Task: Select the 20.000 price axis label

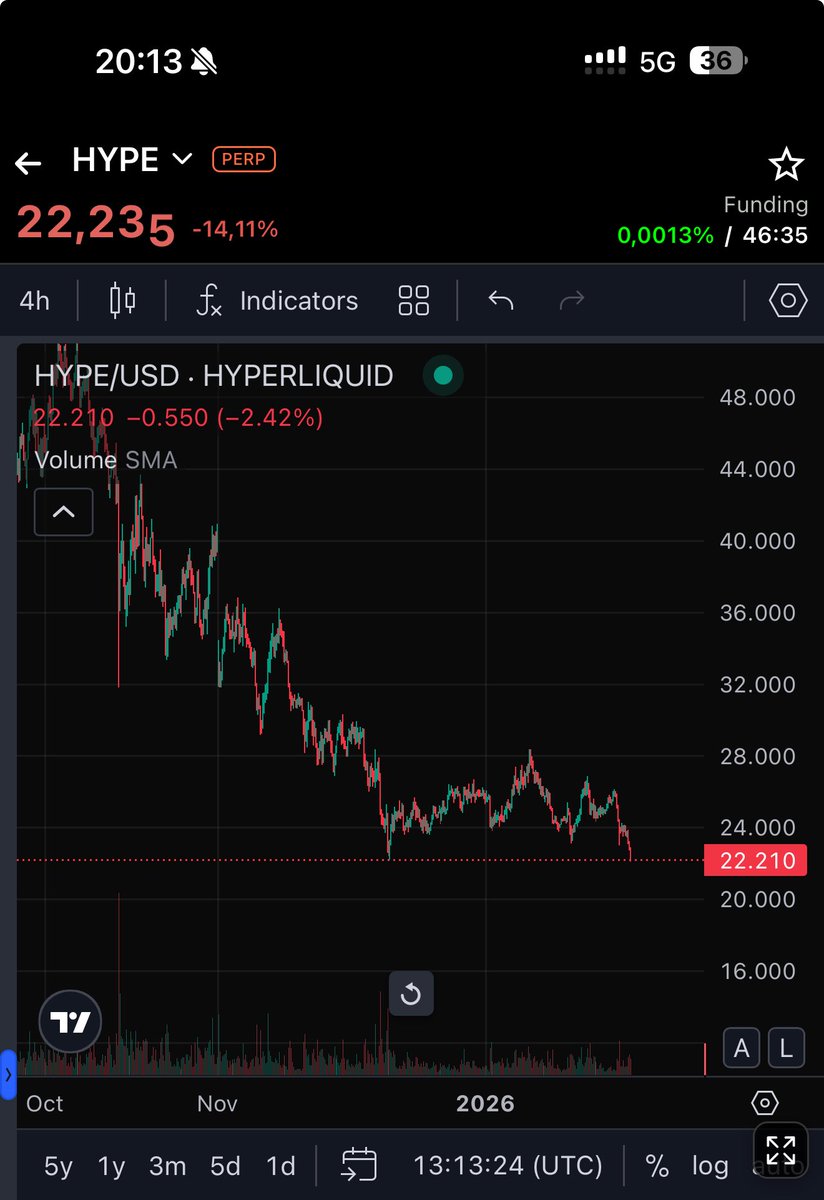Action: pos(757,900)
